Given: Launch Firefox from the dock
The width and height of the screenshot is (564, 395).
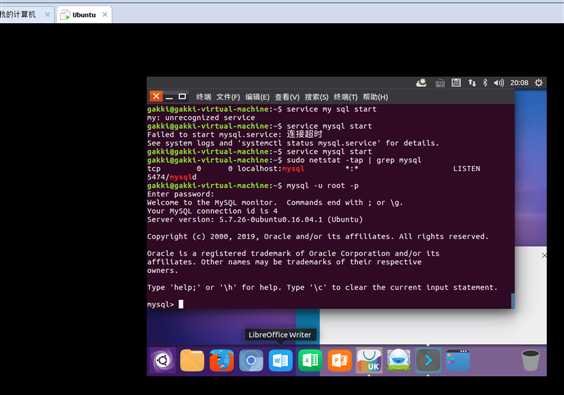Looking at the screenshot, I should (x=222, y=360).
